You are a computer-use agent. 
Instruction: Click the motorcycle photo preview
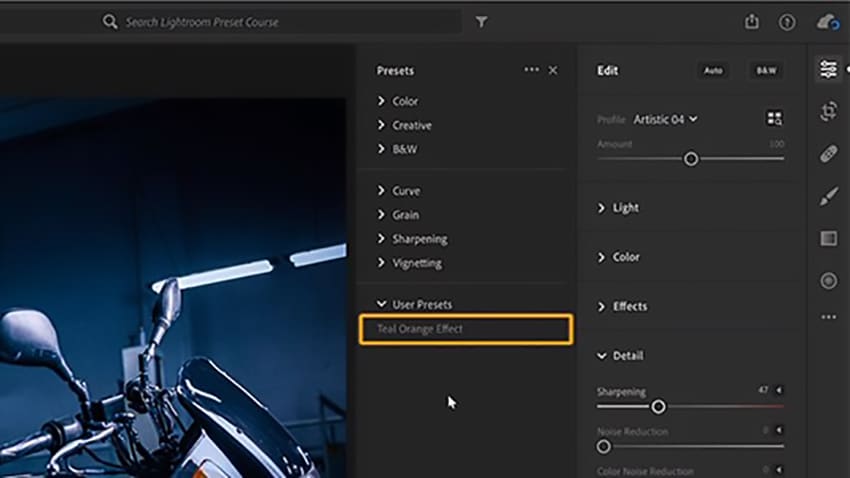173,287
